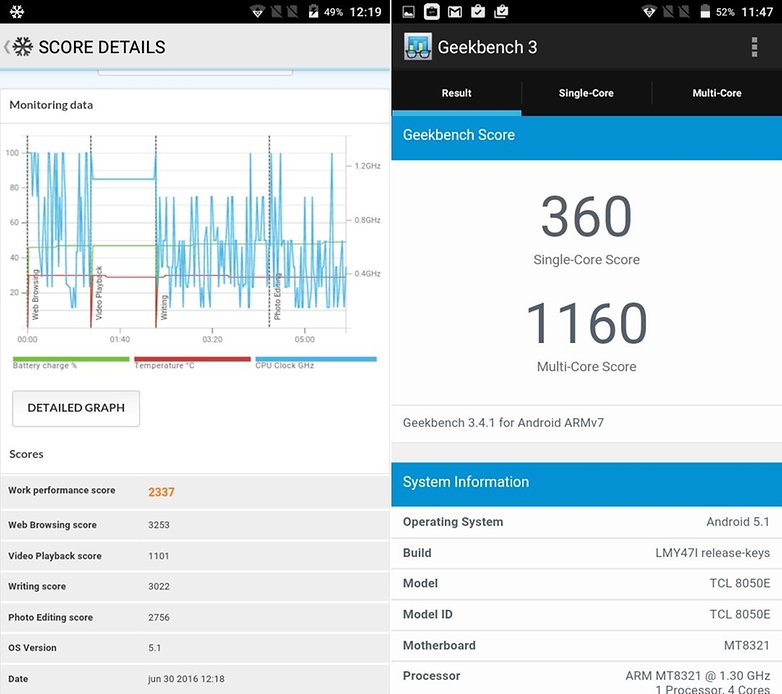Tap the 01:40 time label on graph

[x=120, y=339]
